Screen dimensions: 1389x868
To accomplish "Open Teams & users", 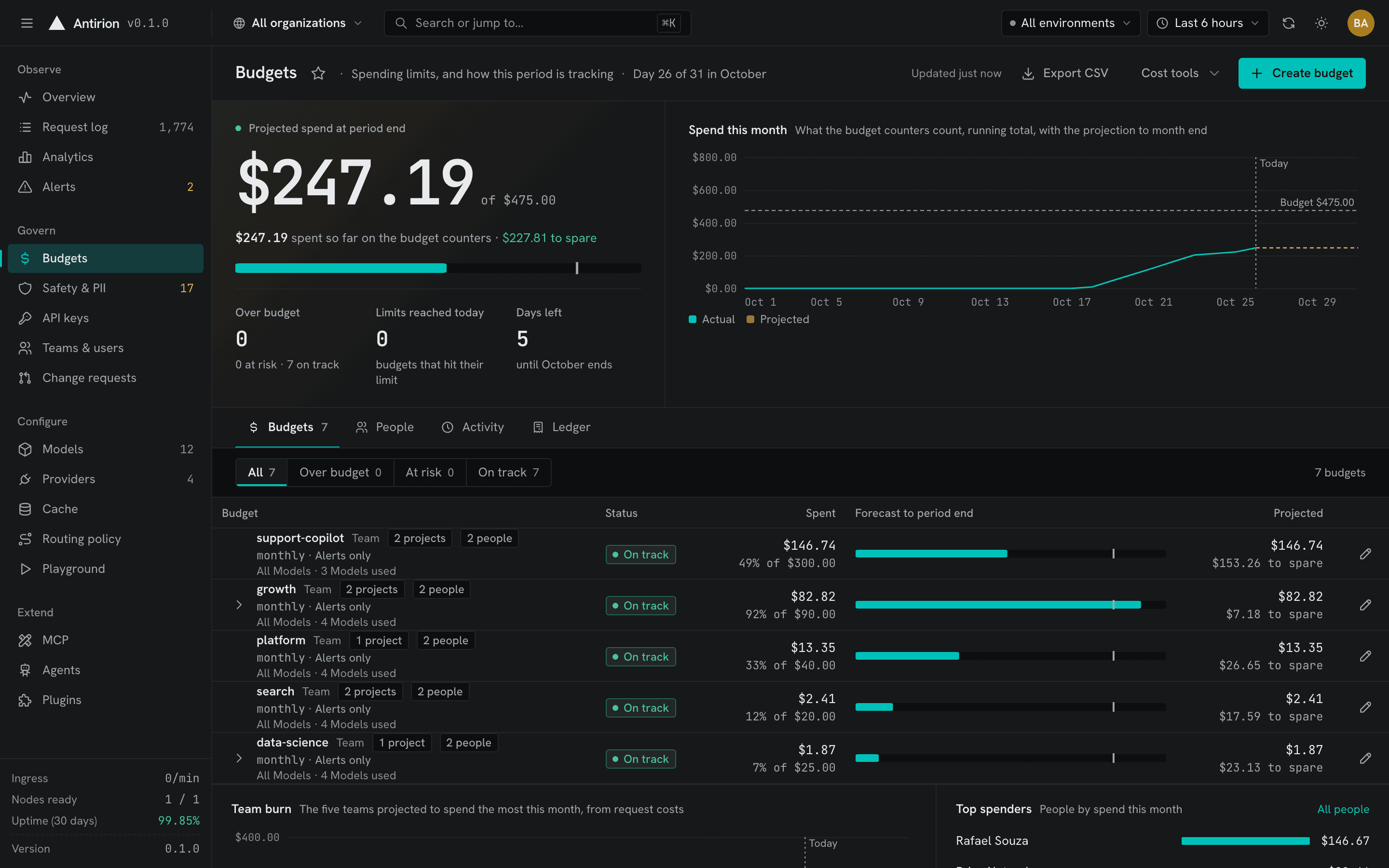I will click(x=106, y=348).
